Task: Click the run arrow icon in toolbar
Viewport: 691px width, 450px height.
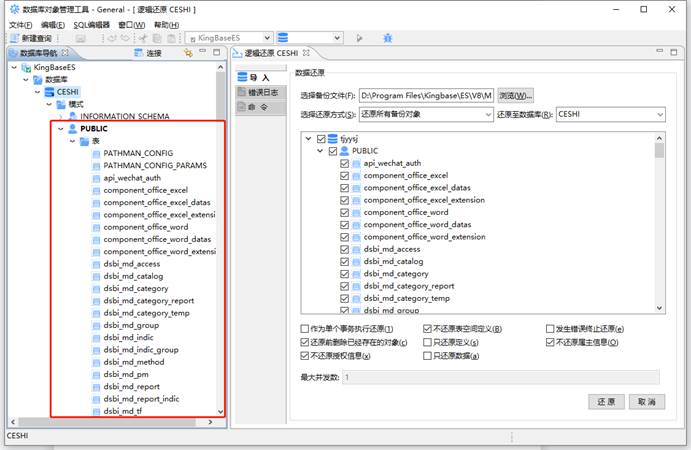Action: tap(359, 38)
